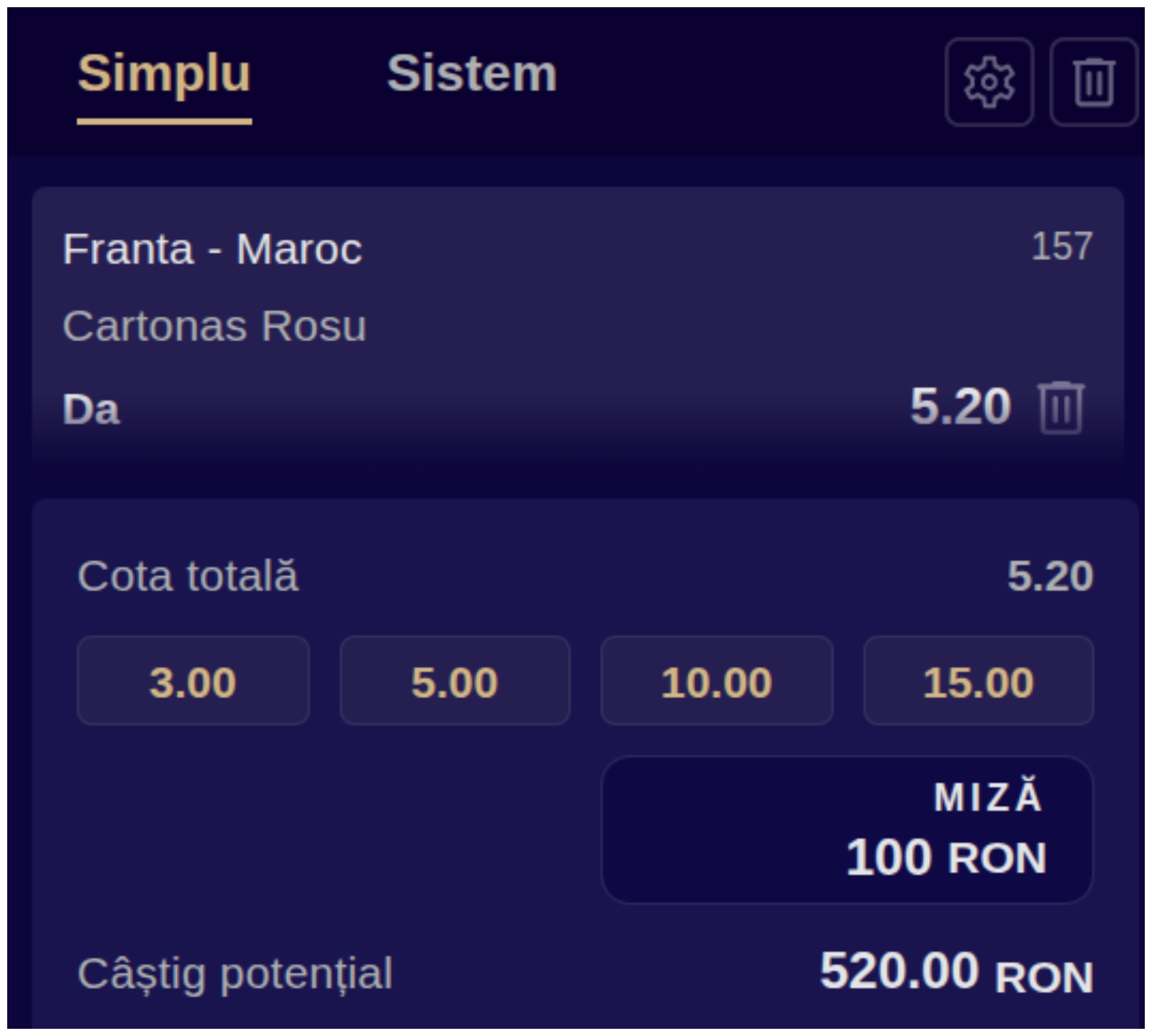This screenshot has height=1036, width=1152.
Task: Click the Miză 100 RON stake field
Action: point(847,830)
